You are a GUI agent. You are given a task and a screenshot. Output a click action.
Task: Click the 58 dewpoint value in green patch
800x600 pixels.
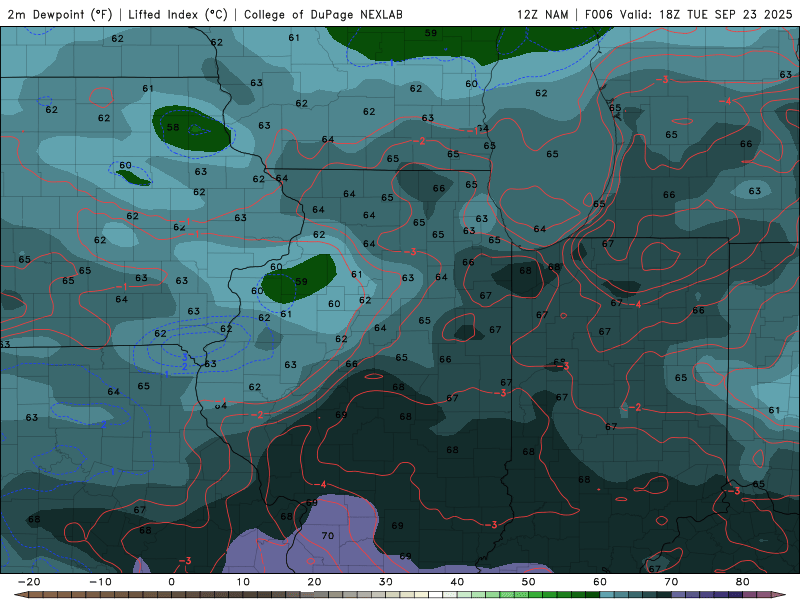pos(173,127)
